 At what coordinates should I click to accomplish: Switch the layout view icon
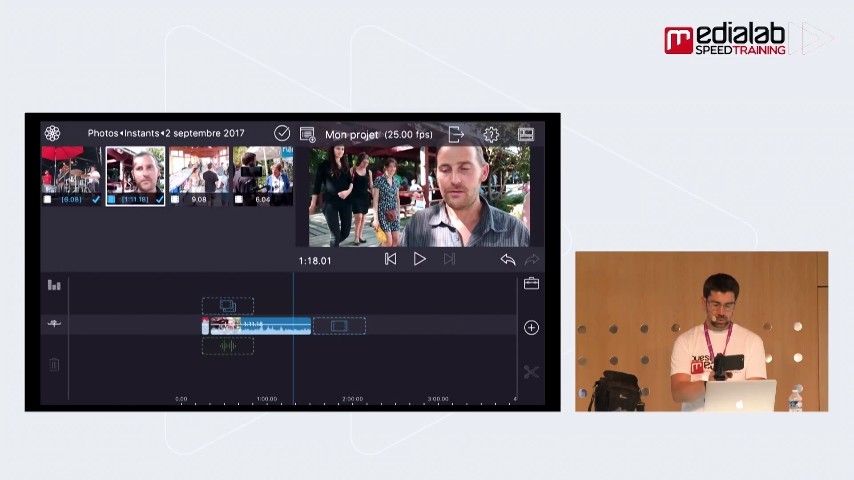pos(526,134)
